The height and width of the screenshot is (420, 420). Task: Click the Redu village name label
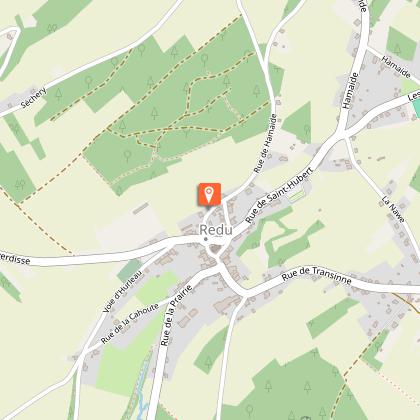pos(216,230)
